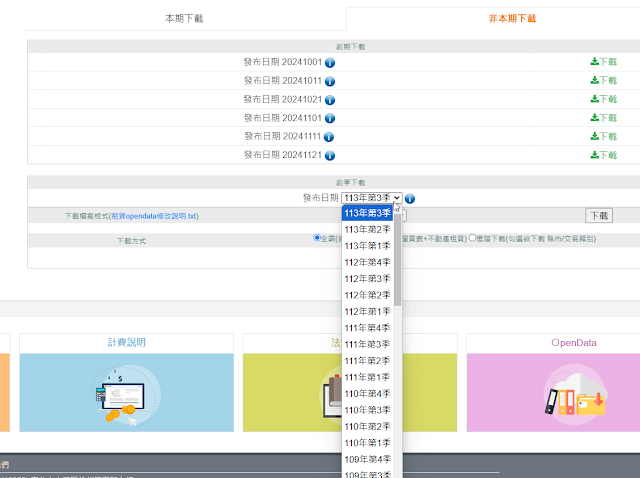
Task: Open info icon for release date 20241101
Action: [330, 118]
